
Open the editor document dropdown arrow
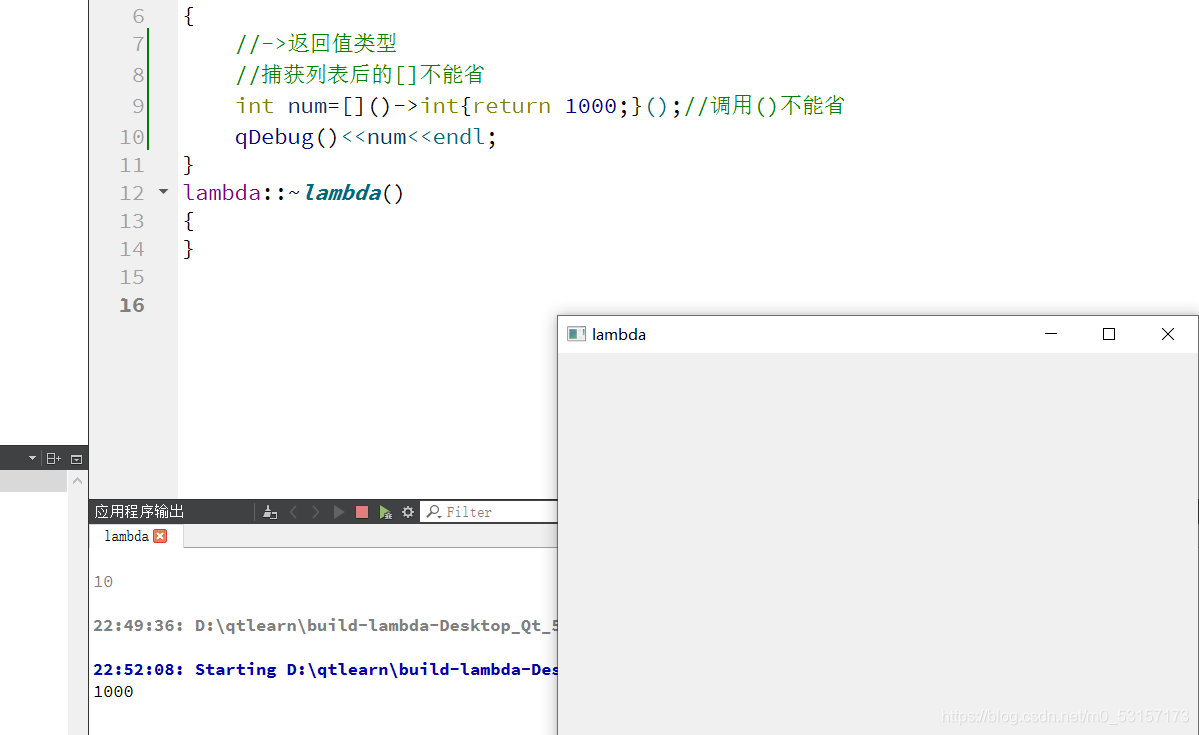pos(30,457)
